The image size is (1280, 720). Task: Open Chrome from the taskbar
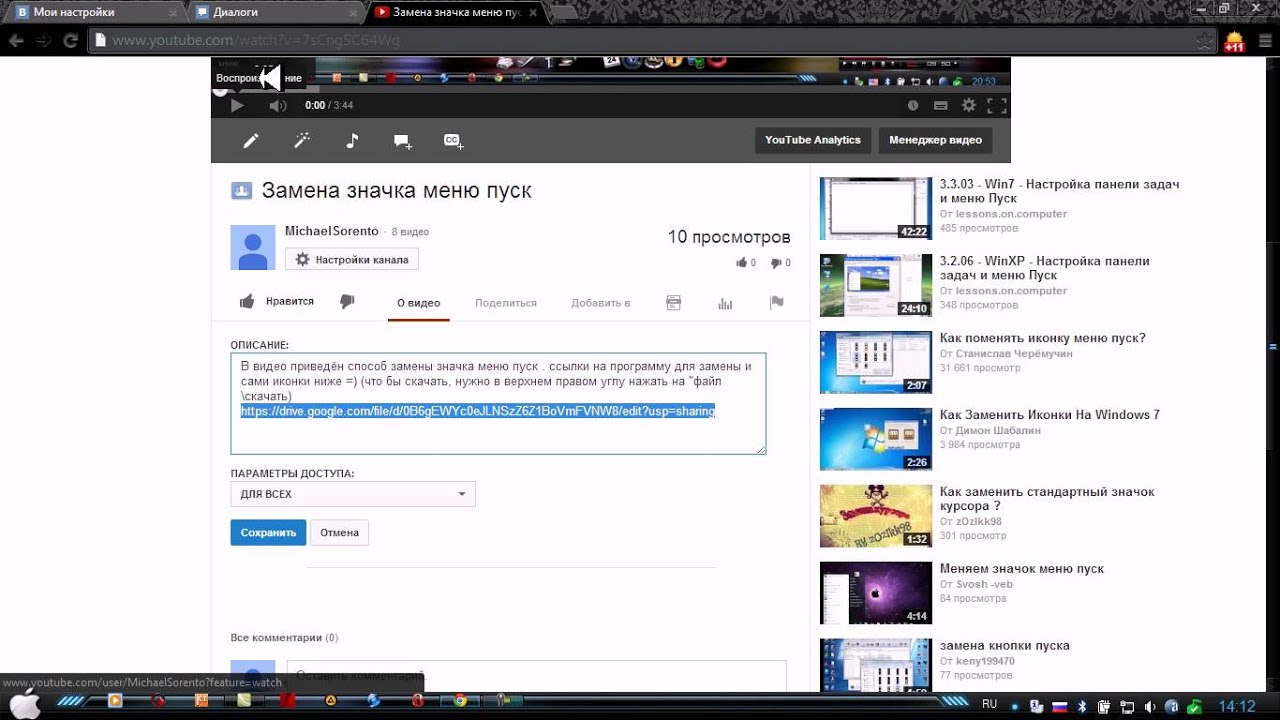coord(461,702)
